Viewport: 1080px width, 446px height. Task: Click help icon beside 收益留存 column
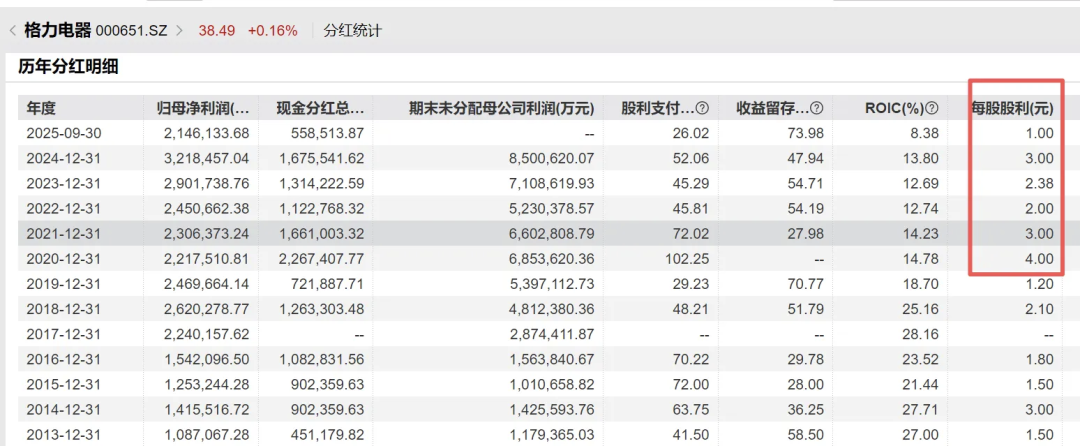(817, 108)
